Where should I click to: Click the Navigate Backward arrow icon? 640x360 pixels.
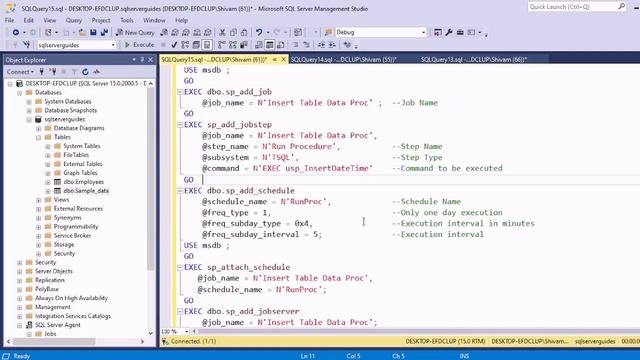[x=16, y=32]
